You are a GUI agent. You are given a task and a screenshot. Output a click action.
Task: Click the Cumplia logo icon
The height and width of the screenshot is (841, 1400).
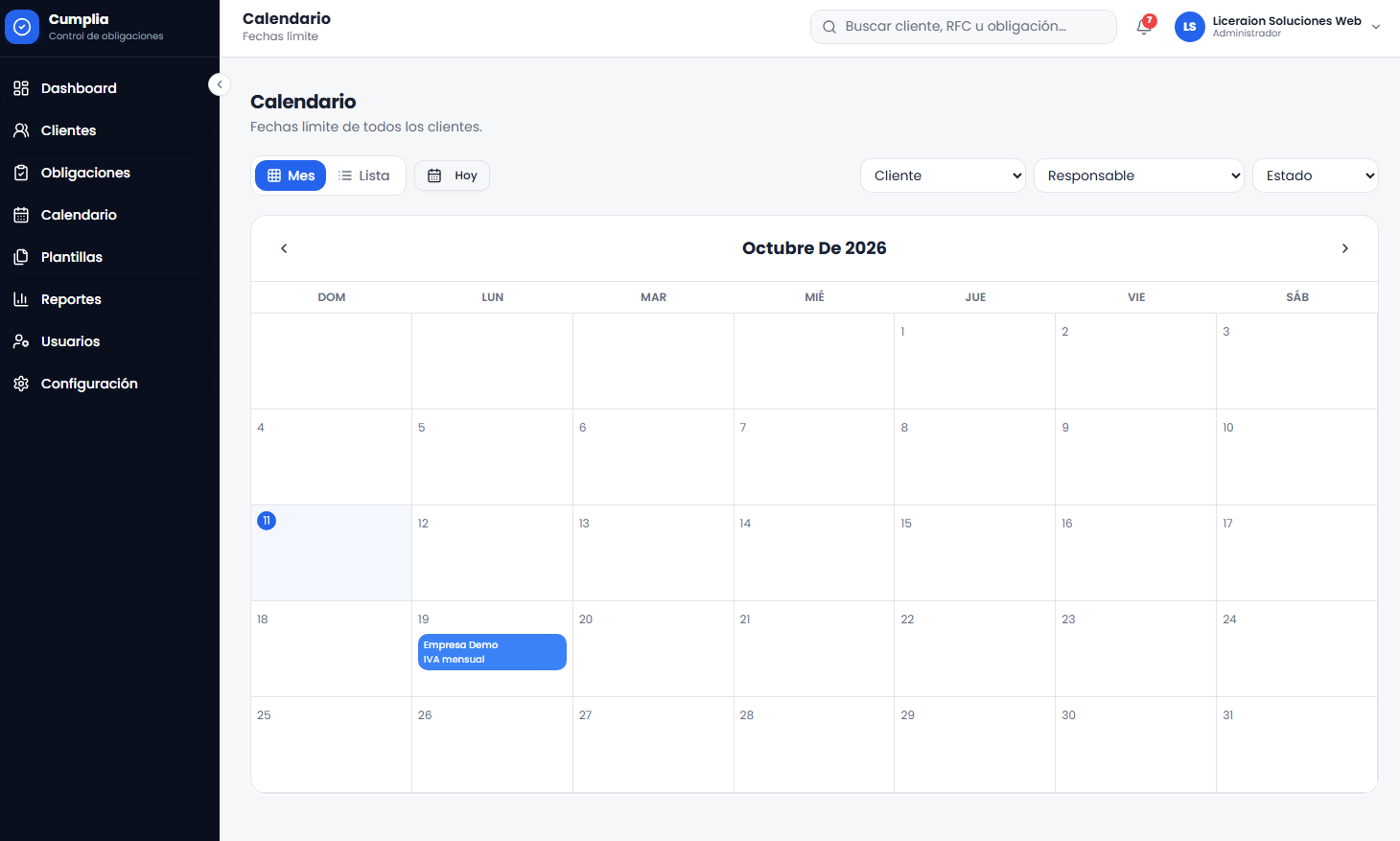(x=22, y=27)
